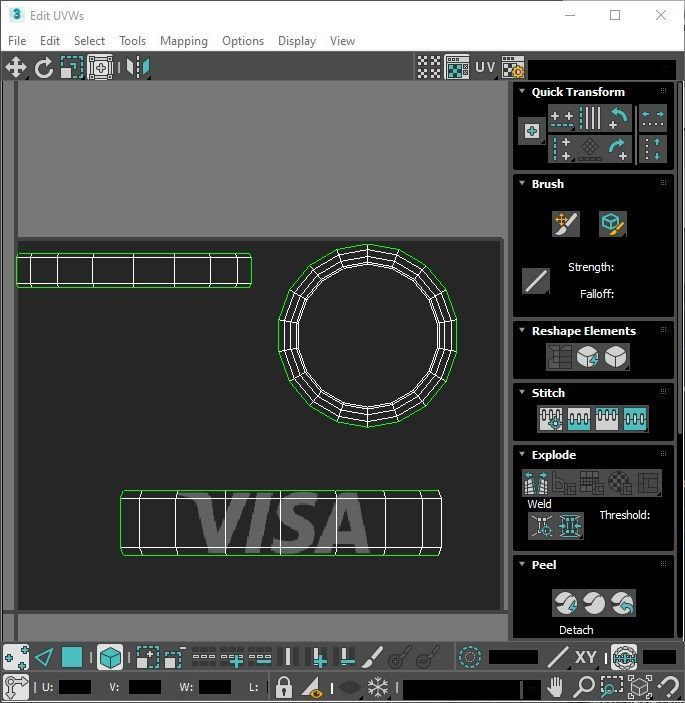The image size is (685, 703).
Task: Click Relax Until Flat icon
Action: [588, 357]
